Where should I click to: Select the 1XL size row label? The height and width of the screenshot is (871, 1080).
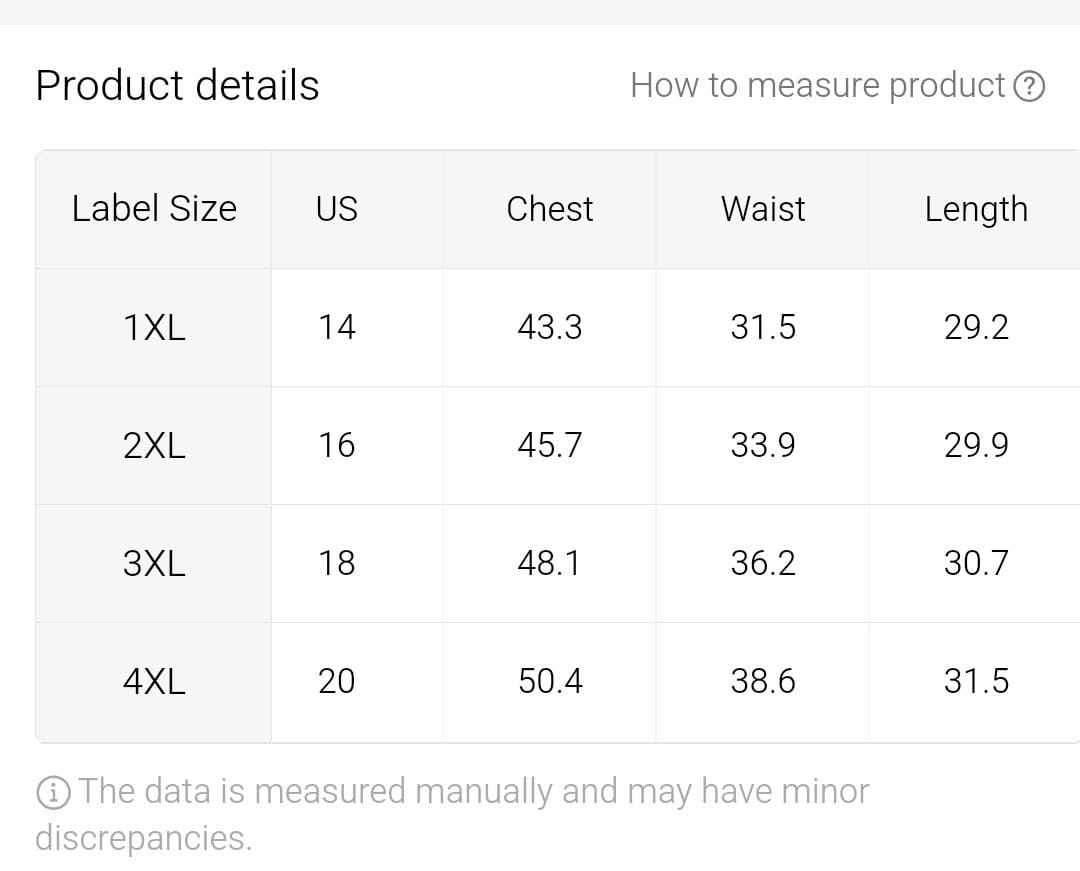tap(154, 327)
